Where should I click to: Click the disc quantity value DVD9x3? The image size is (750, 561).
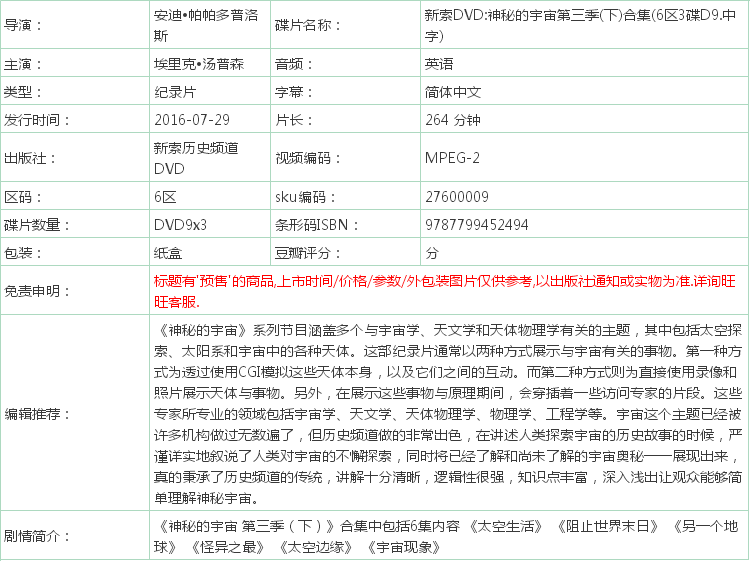pyautogui.click(x=180, y=225)
